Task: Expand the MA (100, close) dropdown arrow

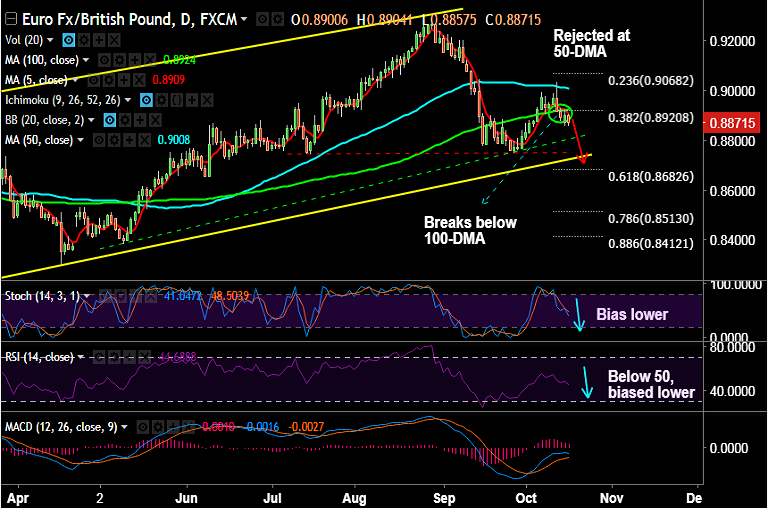Action: [86, 60]
